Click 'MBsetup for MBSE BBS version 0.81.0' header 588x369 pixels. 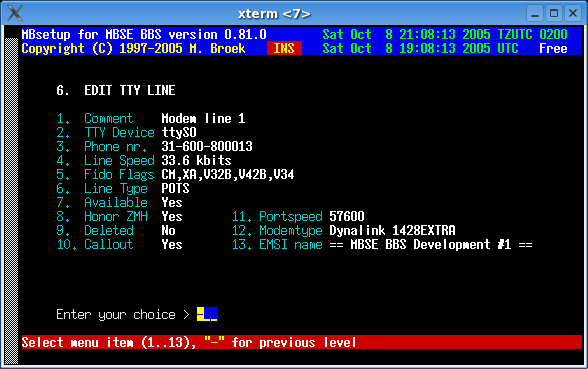point(144,34)
